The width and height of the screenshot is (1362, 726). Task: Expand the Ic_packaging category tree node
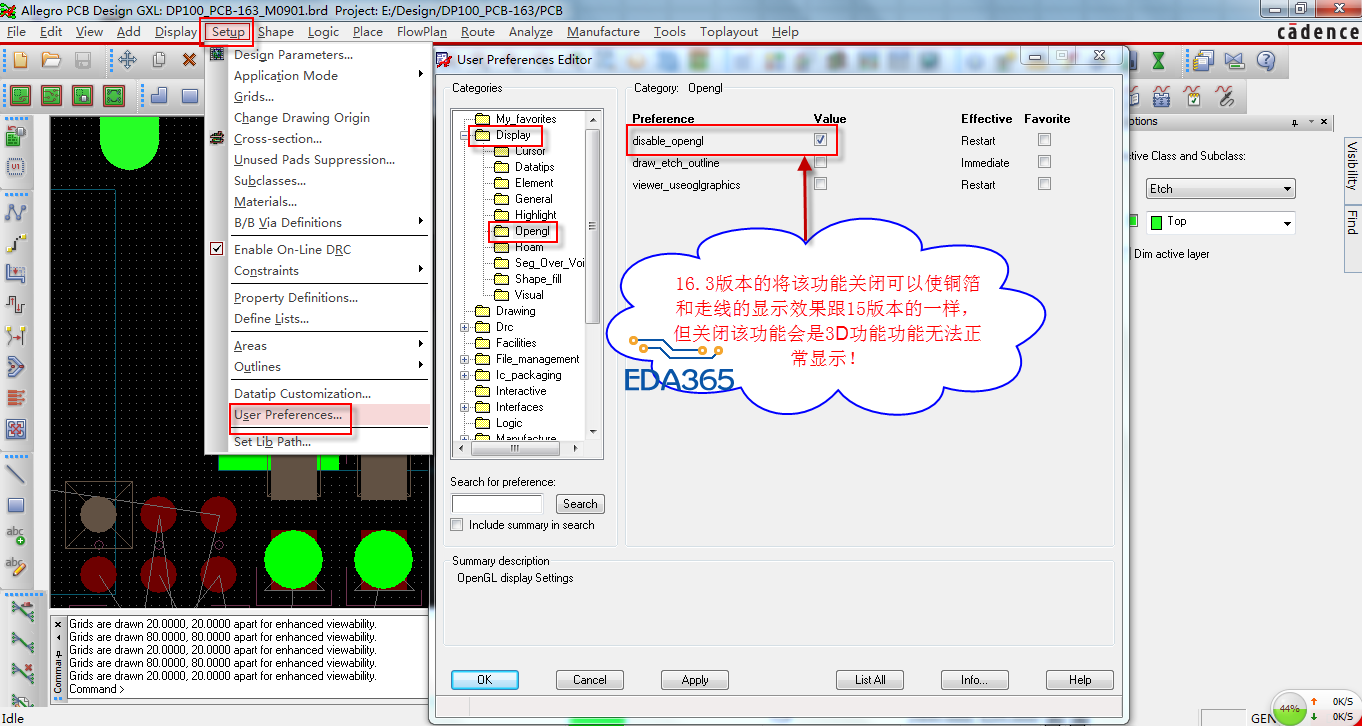coord(465,375)
